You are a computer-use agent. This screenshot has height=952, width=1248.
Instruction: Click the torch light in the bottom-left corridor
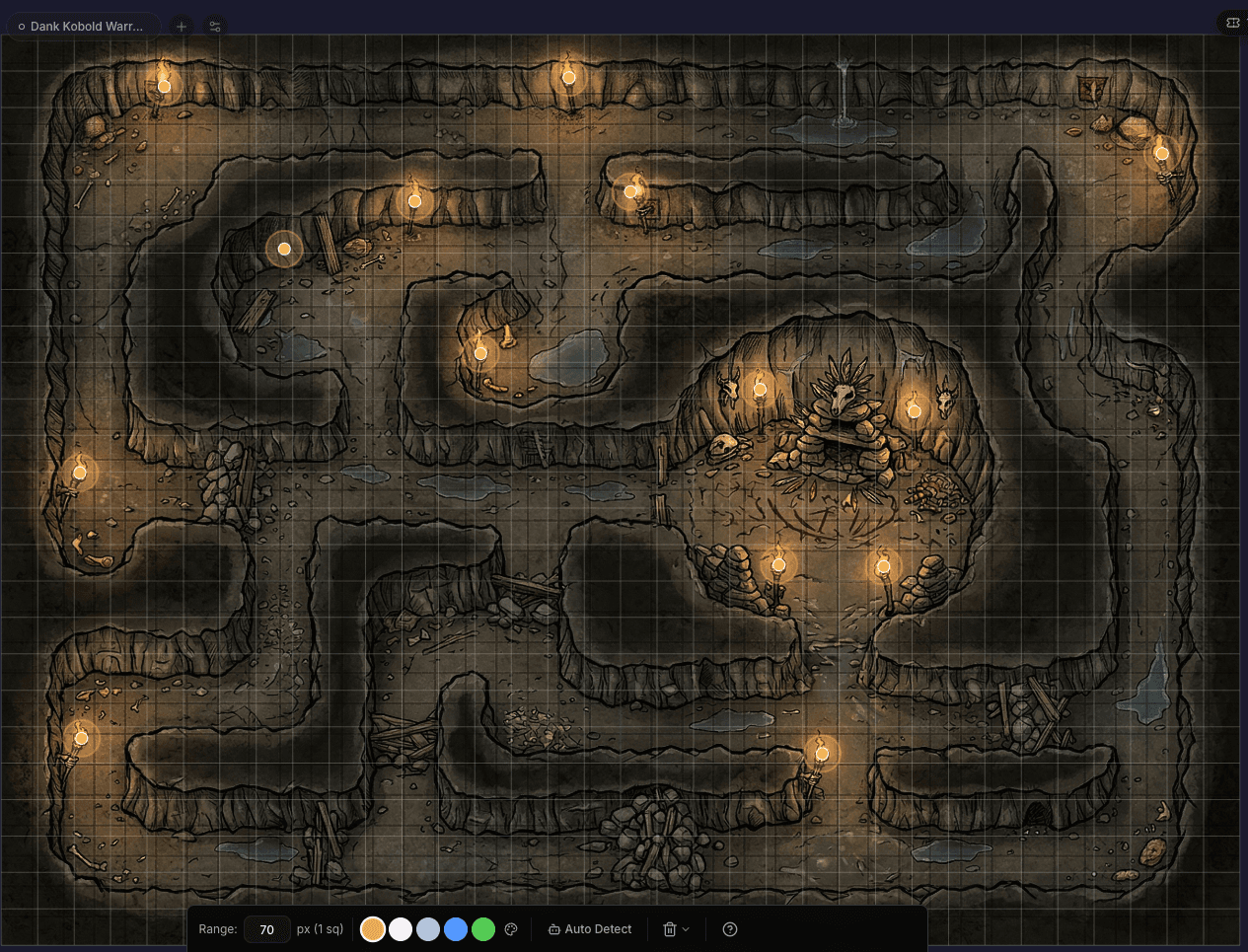coord(81,737)
